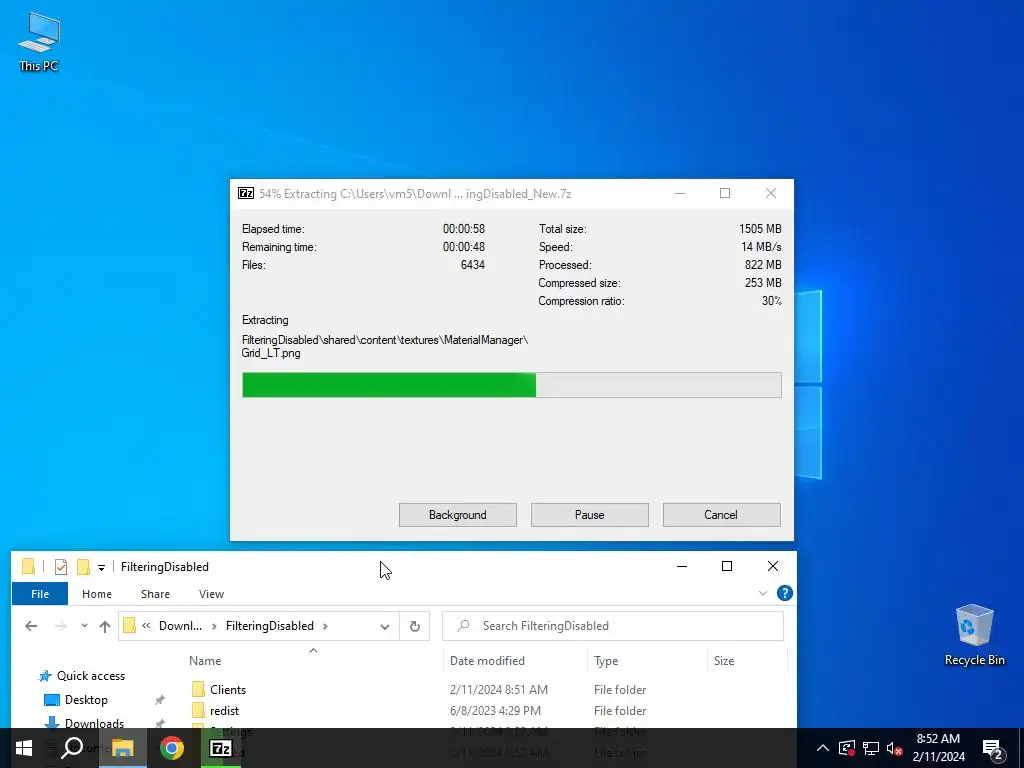
Task: Click the breadcrumb overflow chevrons
Action: click(x=146, y=626)
